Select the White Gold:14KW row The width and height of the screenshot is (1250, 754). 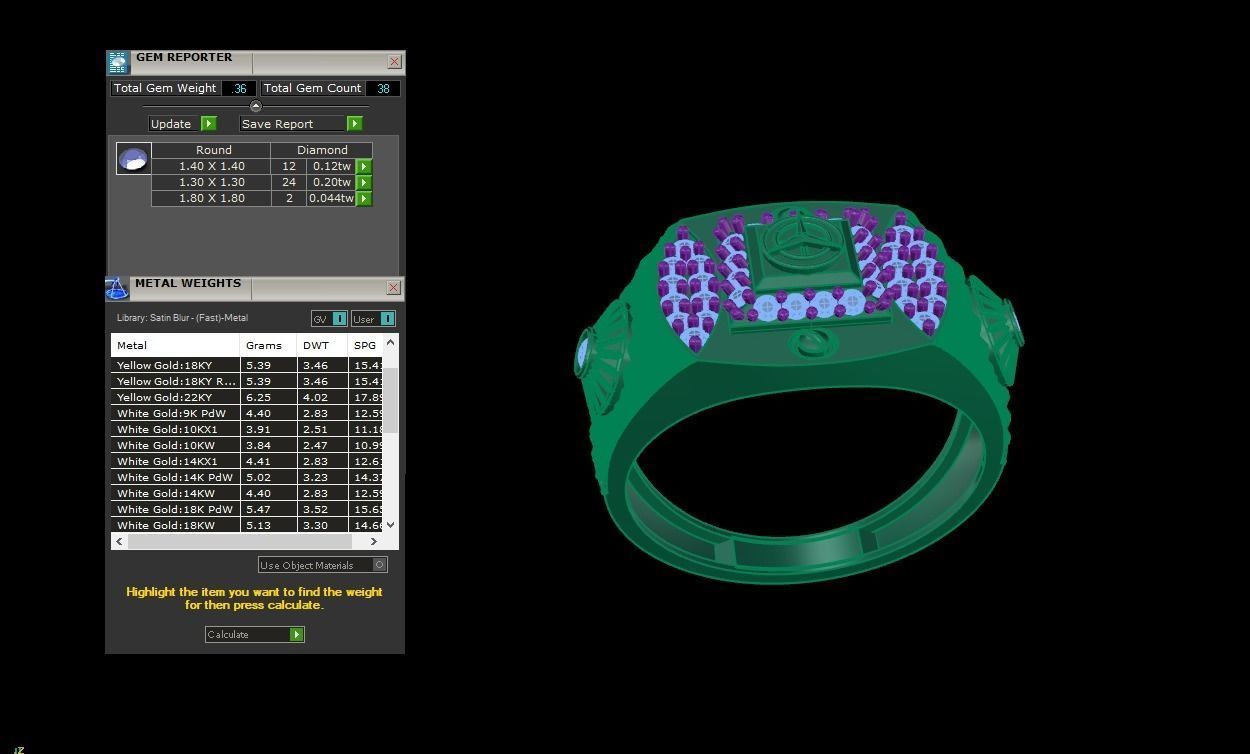246,493
